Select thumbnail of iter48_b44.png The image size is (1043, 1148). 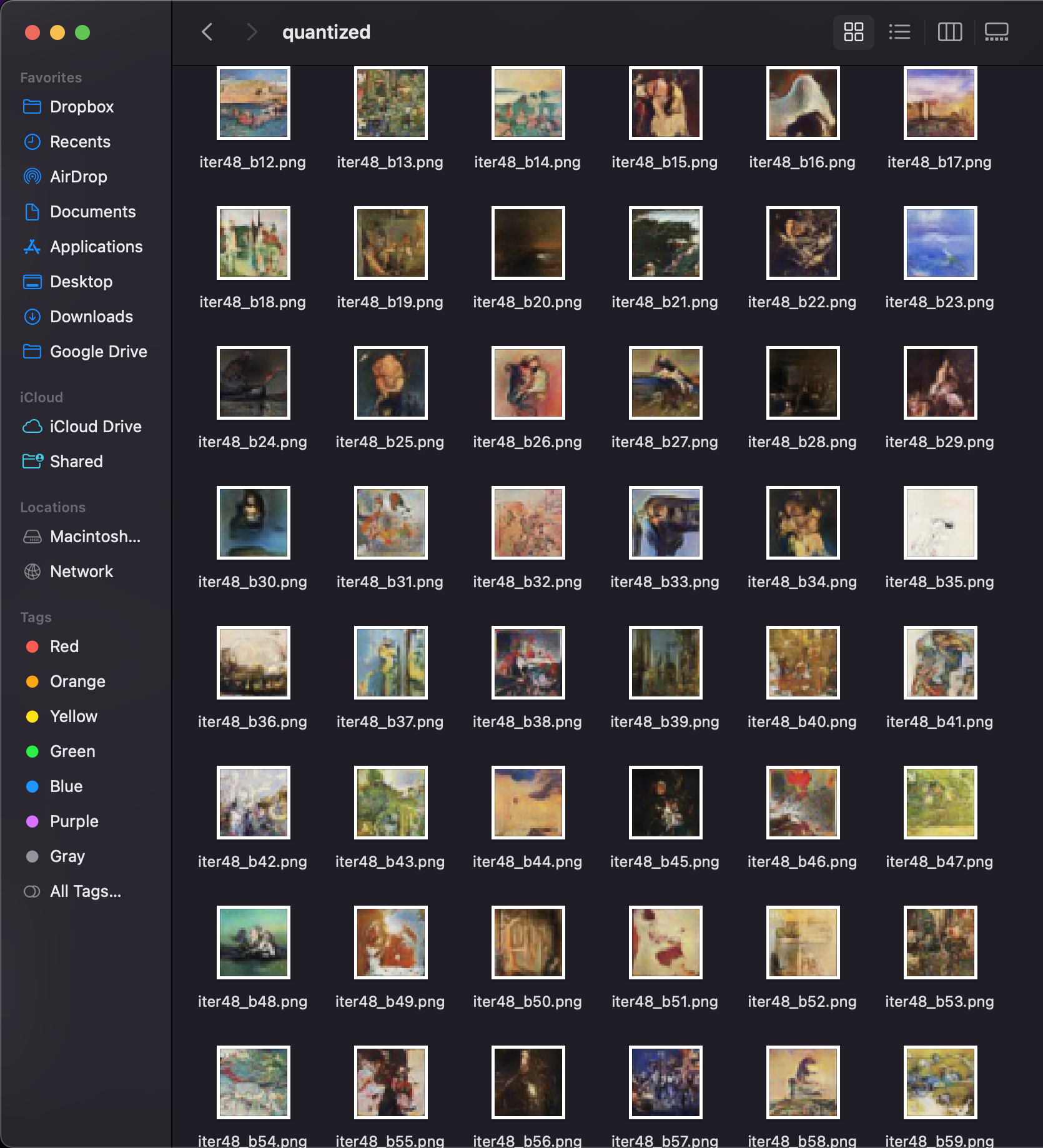coord(528,803)
